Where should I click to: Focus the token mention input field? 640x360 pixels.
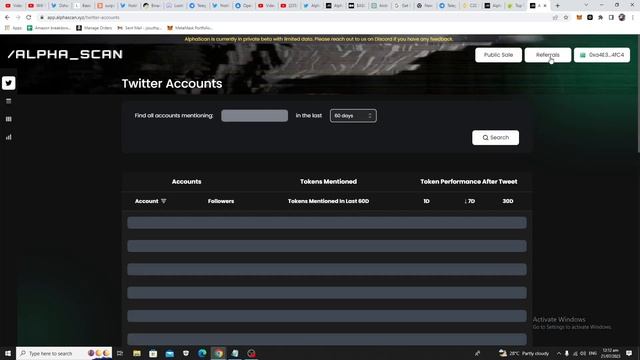point(254,116)
